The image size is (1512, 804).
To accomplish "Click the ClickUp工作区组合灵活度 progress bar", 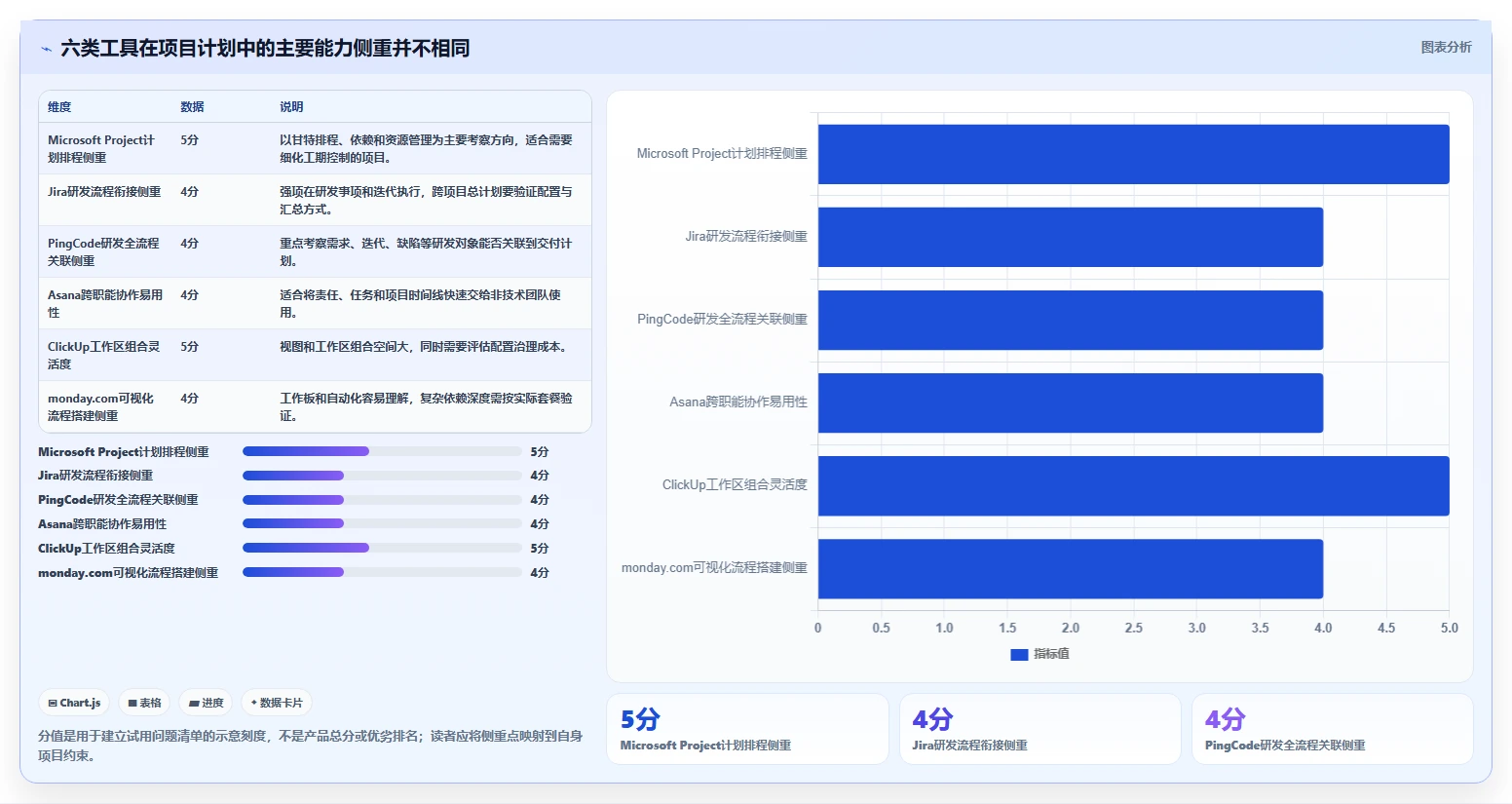I will [x=382, y=548].
